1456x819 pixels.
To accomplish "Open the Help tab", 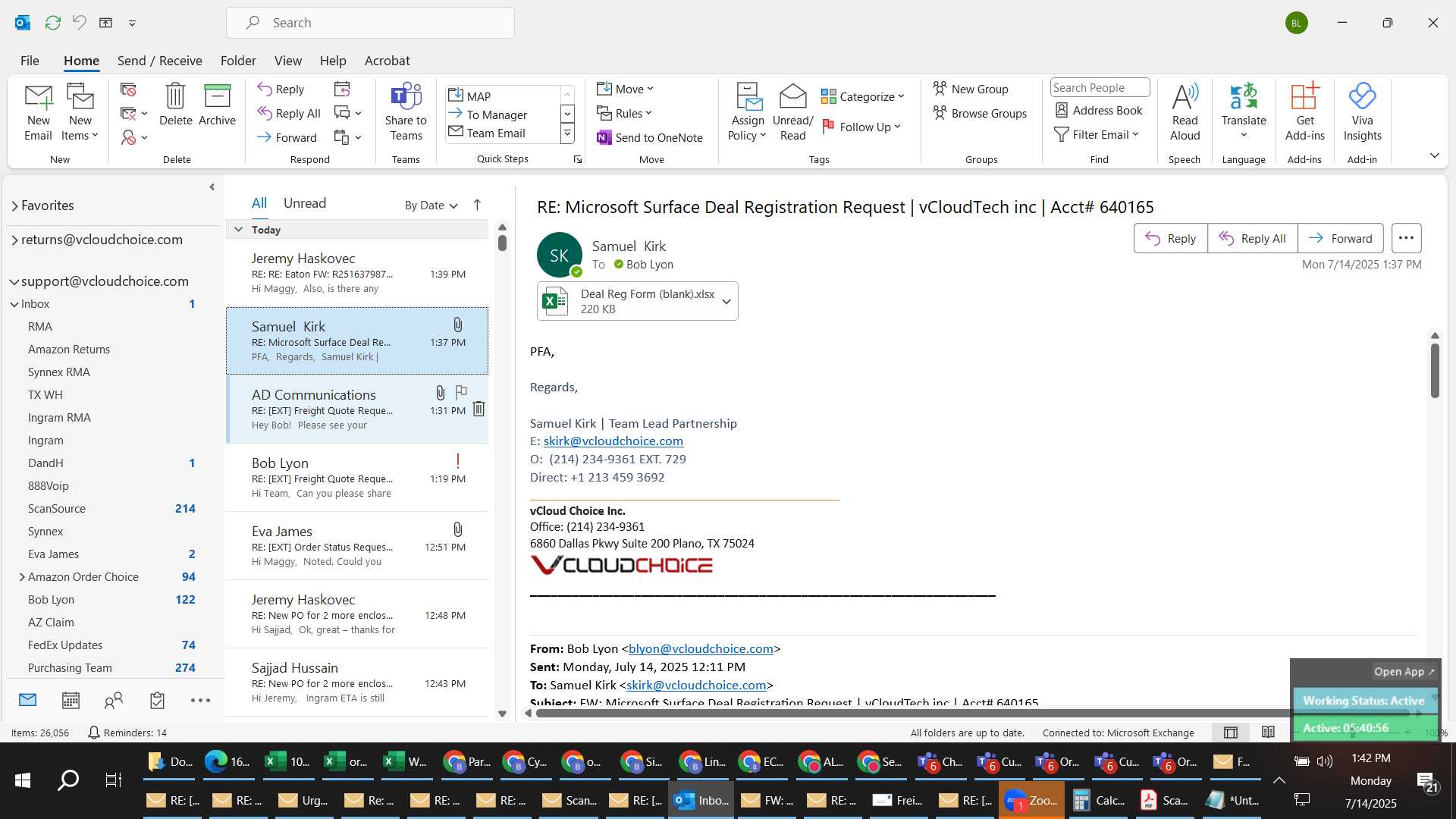I will [333, 60].
